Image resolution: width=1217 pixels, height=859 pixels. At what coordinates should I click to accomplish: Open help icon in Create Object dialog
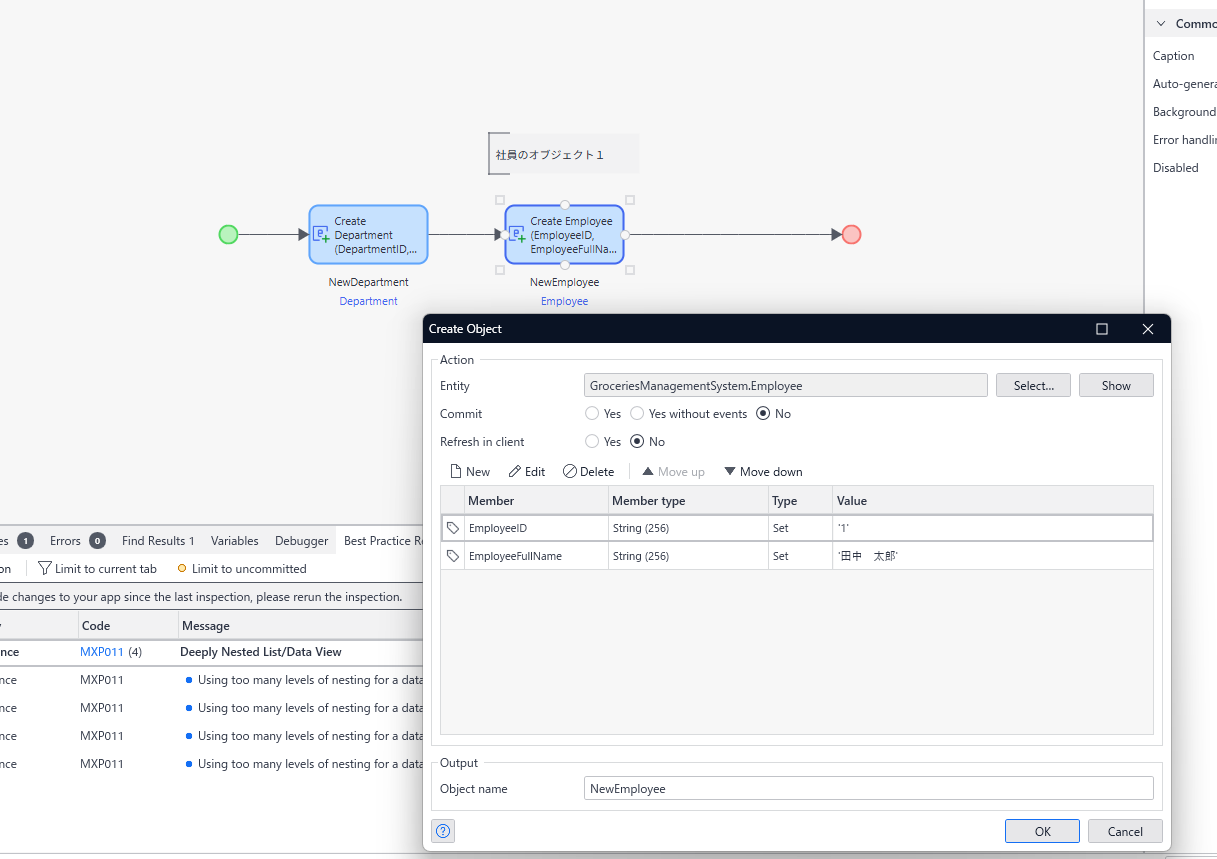(x=443, y=831)
